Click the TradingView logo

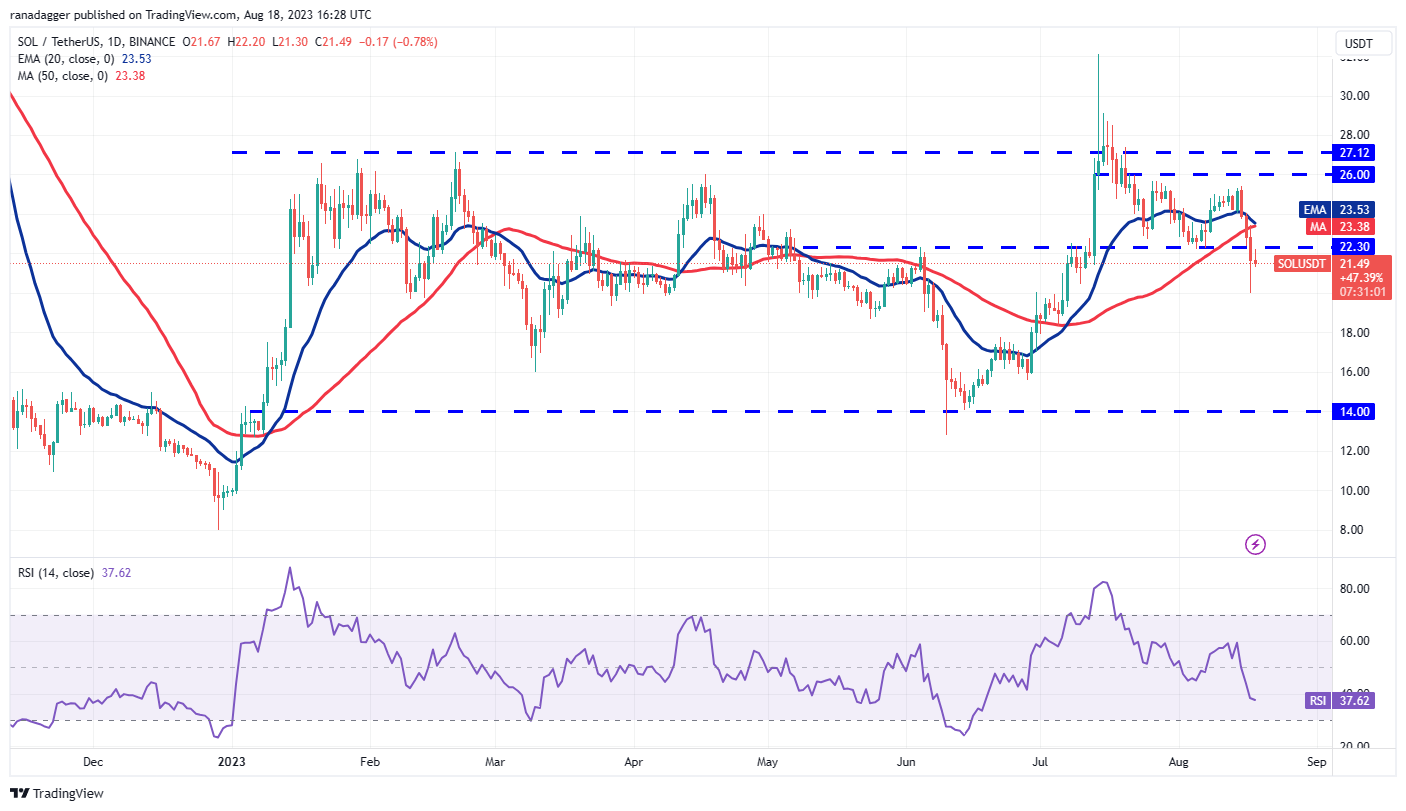(x=55, y=792)
